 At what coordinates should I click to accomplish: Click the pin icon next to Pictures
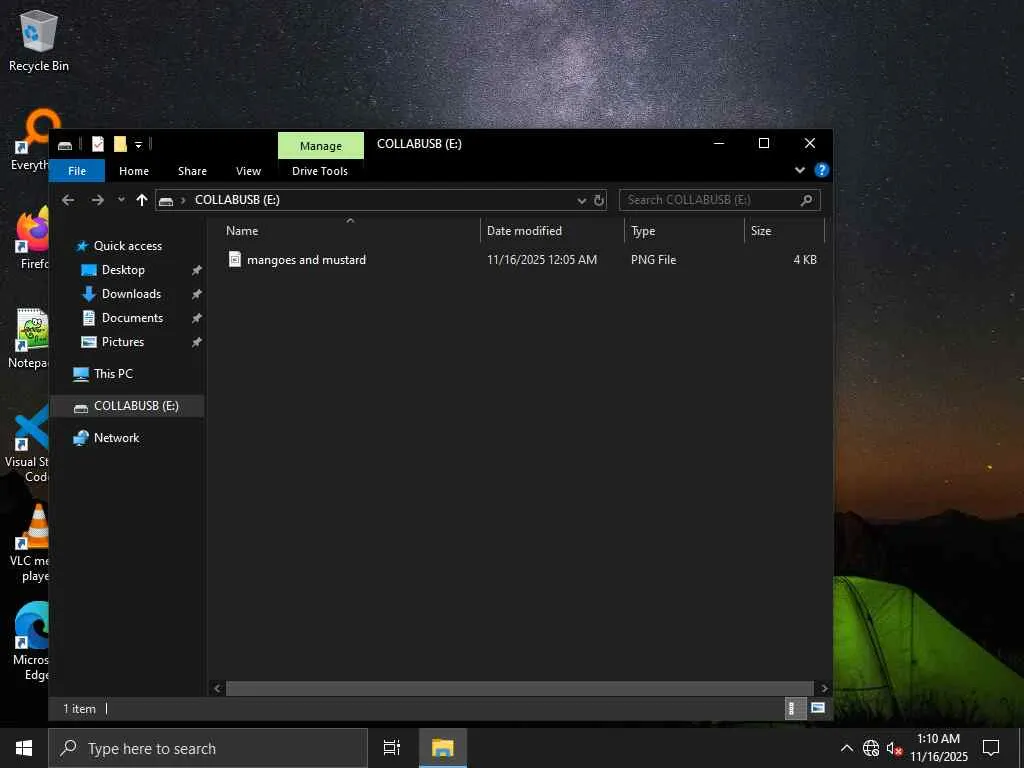[x=197, y=342]
